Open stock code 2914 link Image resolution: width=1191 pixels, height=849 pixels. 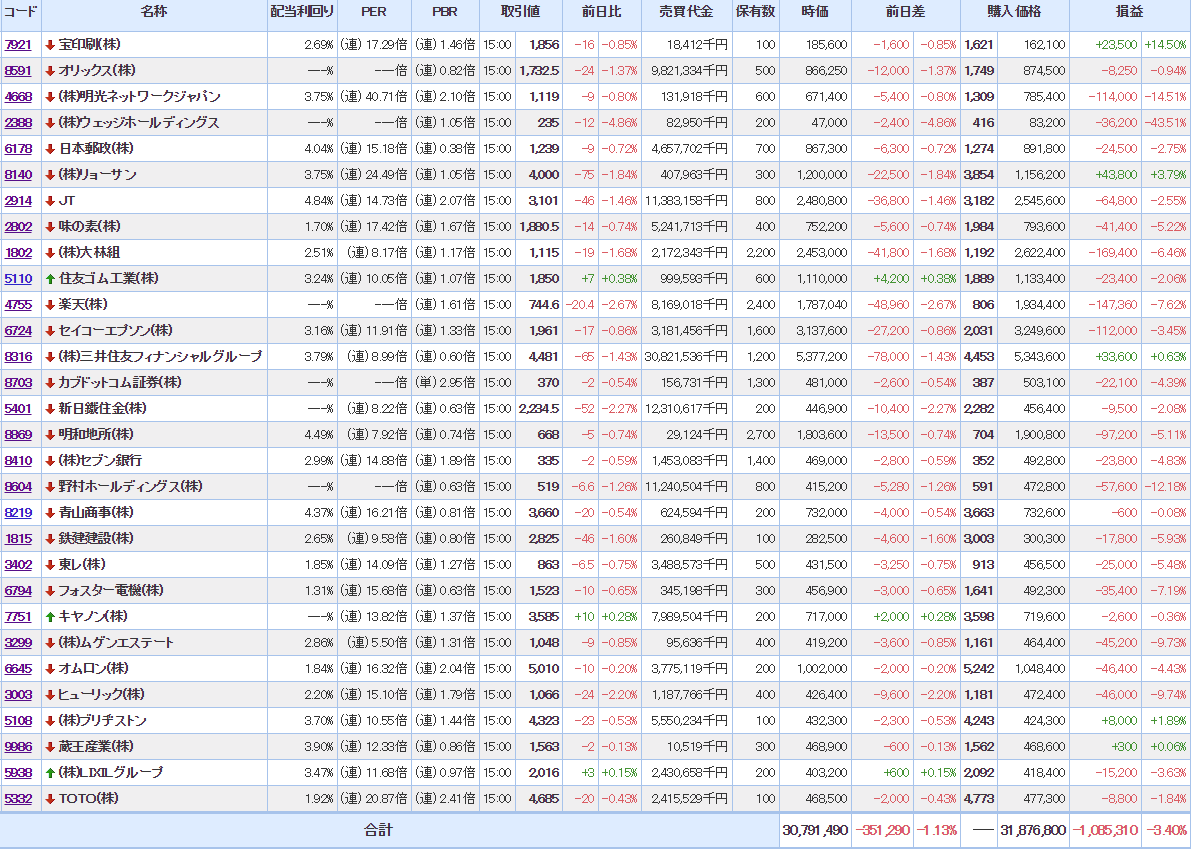[x=18, y=200]
